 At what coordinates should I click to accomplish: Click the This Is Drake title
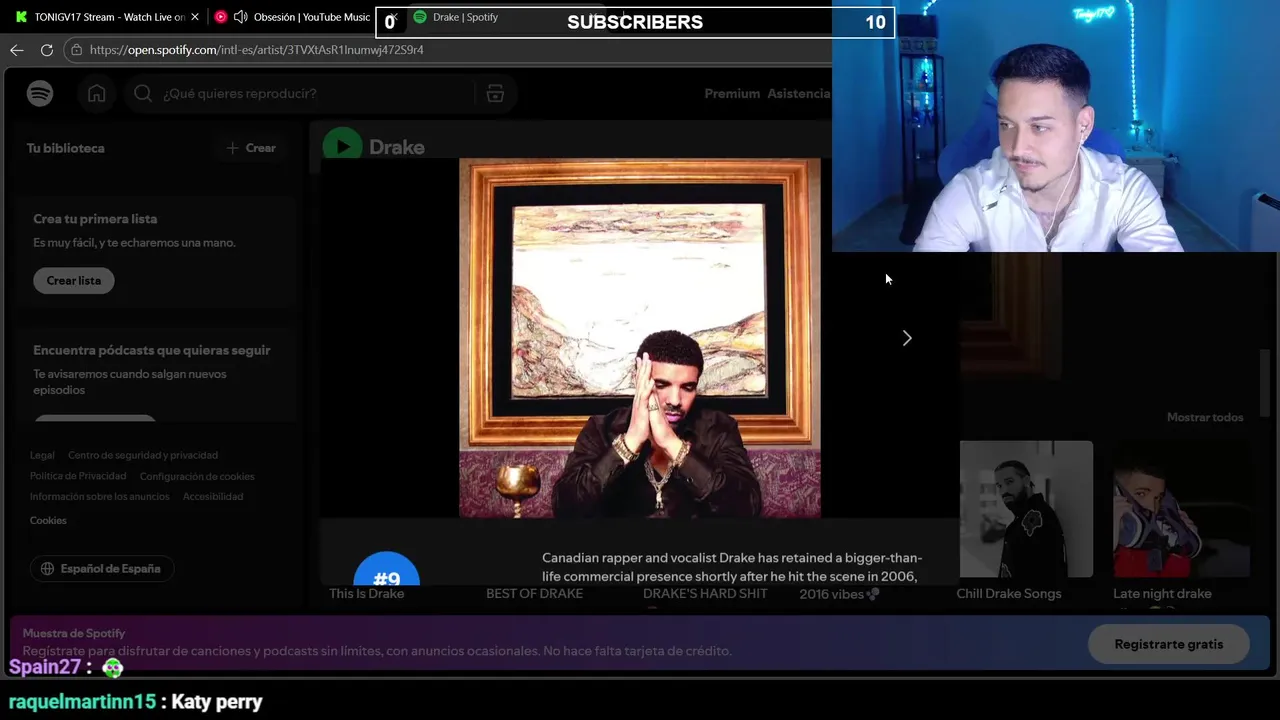click(x=366, y=594)
